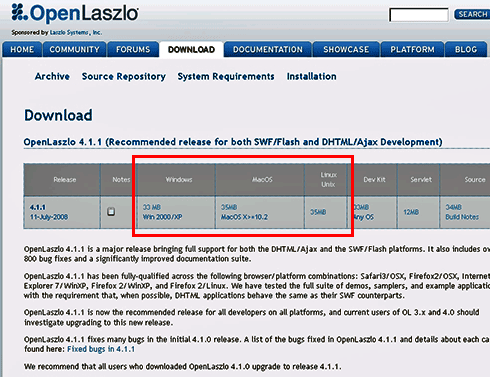The width and height of the screenshot is (490, 377).
Task: Open the Archive submenu link
Action: pos(52,76)
